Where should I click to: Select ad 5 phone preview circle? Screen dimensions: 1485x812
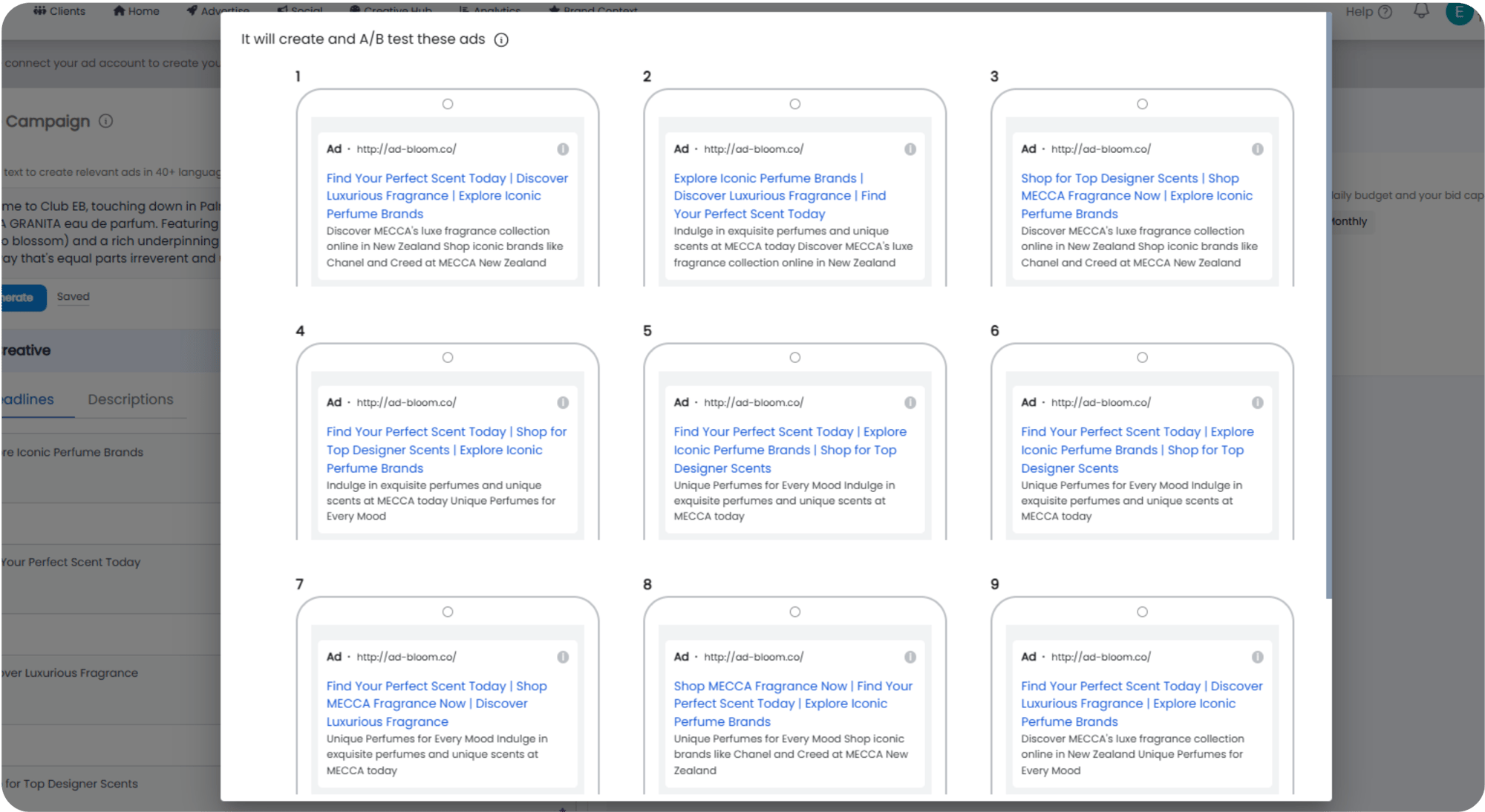pos(795,358)
